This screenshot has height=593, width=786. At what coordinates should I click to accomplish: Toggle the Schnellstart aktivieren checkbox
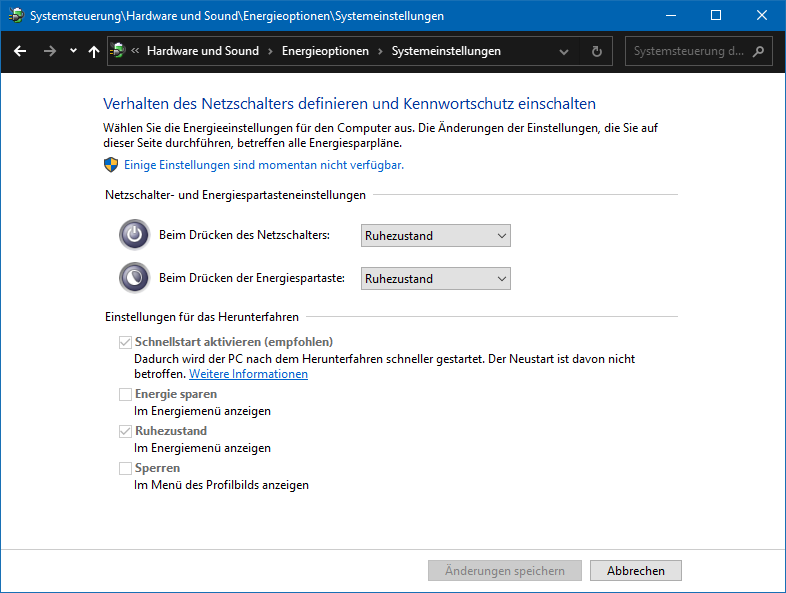click(125, 342)
